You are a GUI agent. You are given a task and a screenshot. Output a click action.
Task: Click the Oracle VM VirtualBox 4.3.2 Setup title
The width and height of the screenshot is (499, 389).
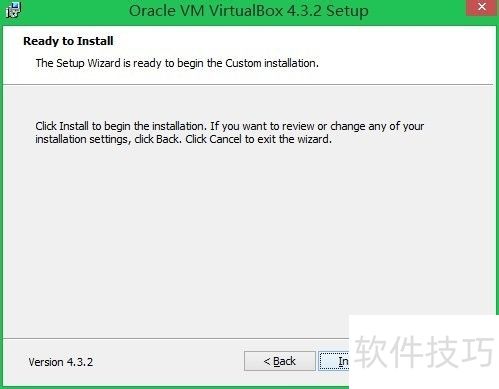249,11
